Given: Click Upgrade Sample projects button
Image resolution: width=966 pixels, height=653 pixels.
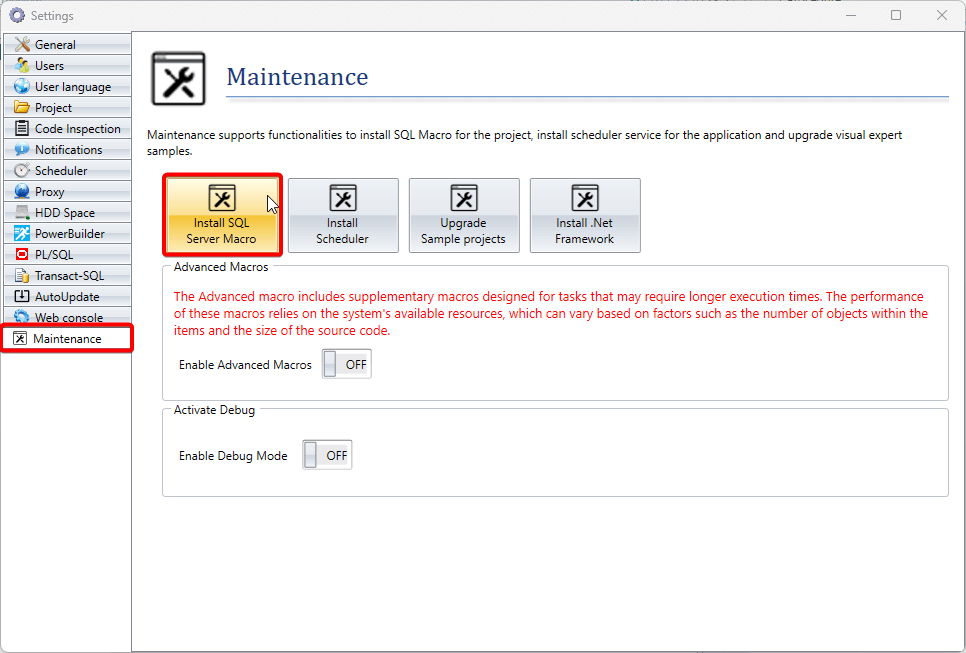Looking at the screenshot, I should coord(464,215).
